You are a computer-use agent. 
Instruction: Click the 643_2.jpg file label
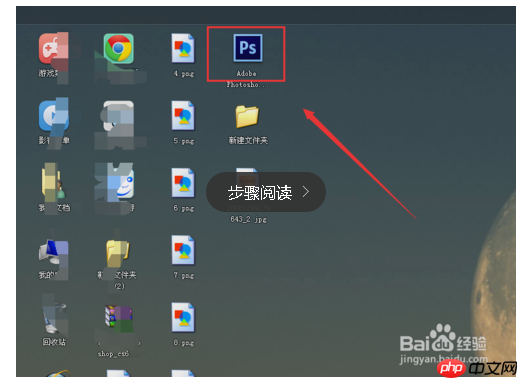click(x=249, y=219)
